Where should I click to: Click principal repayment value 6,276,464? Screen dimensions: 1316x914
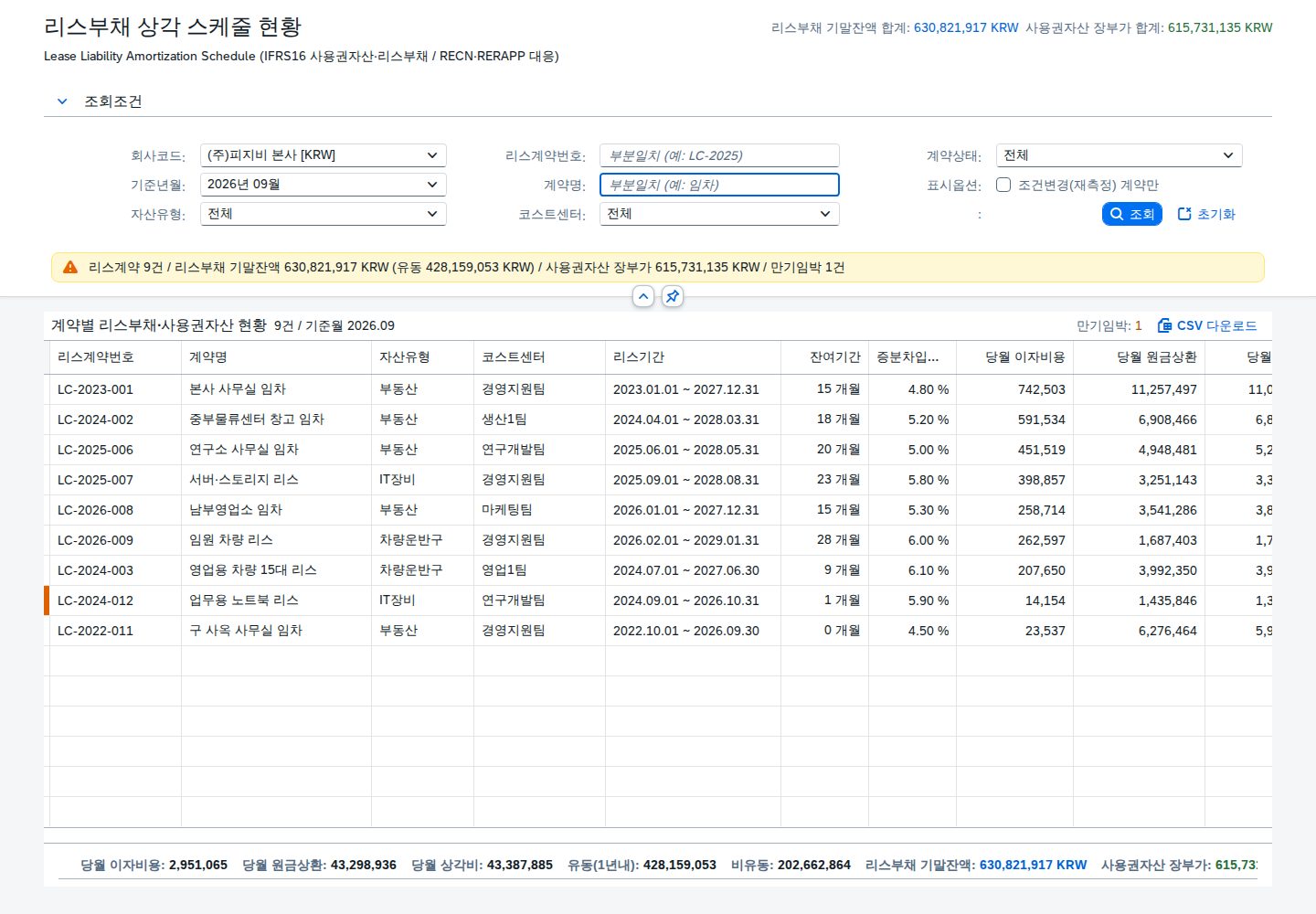(1168, 631)
